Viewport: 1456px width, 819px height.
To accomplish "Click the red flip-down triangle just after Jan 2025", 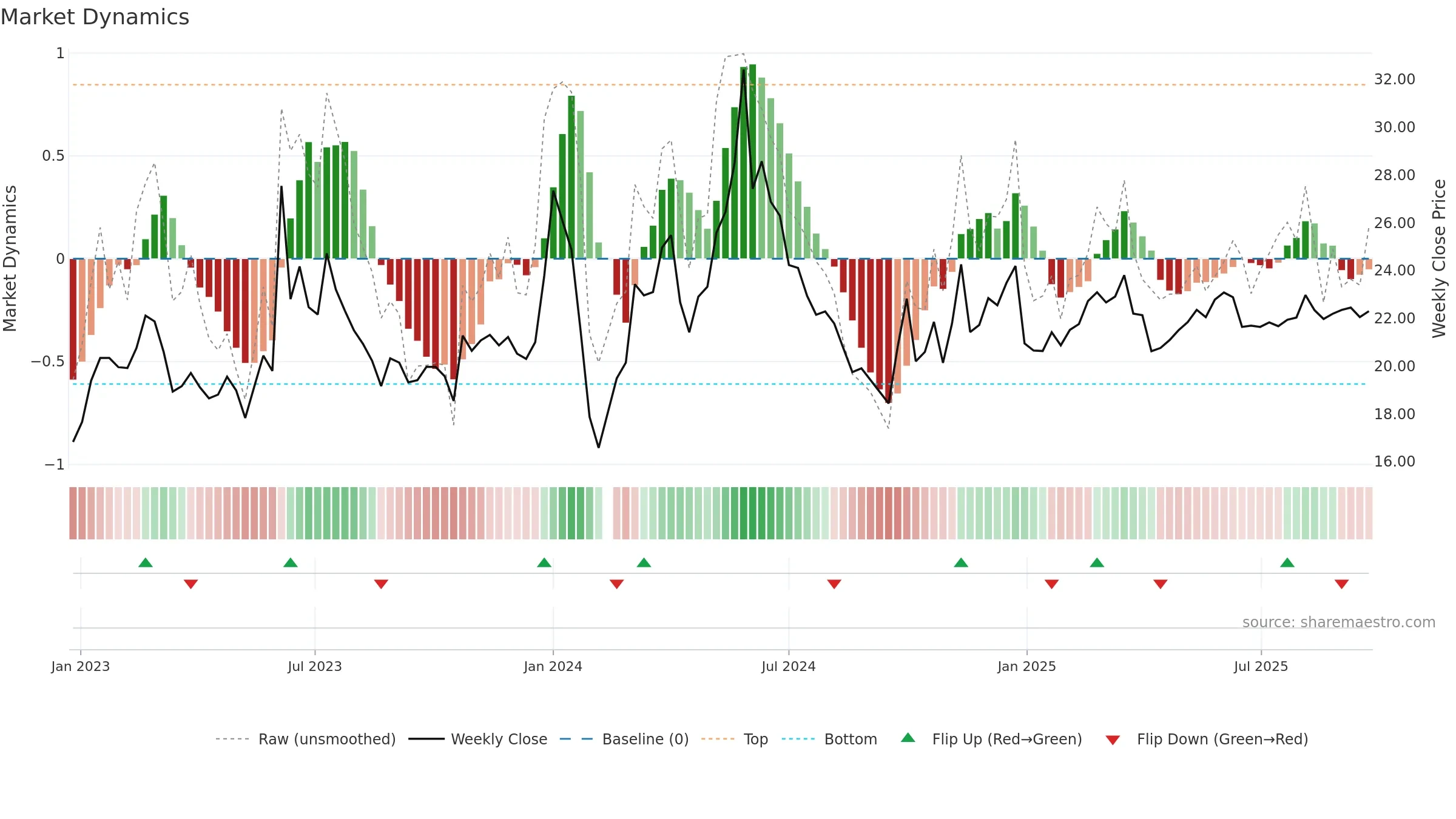I will point(1052,584).
